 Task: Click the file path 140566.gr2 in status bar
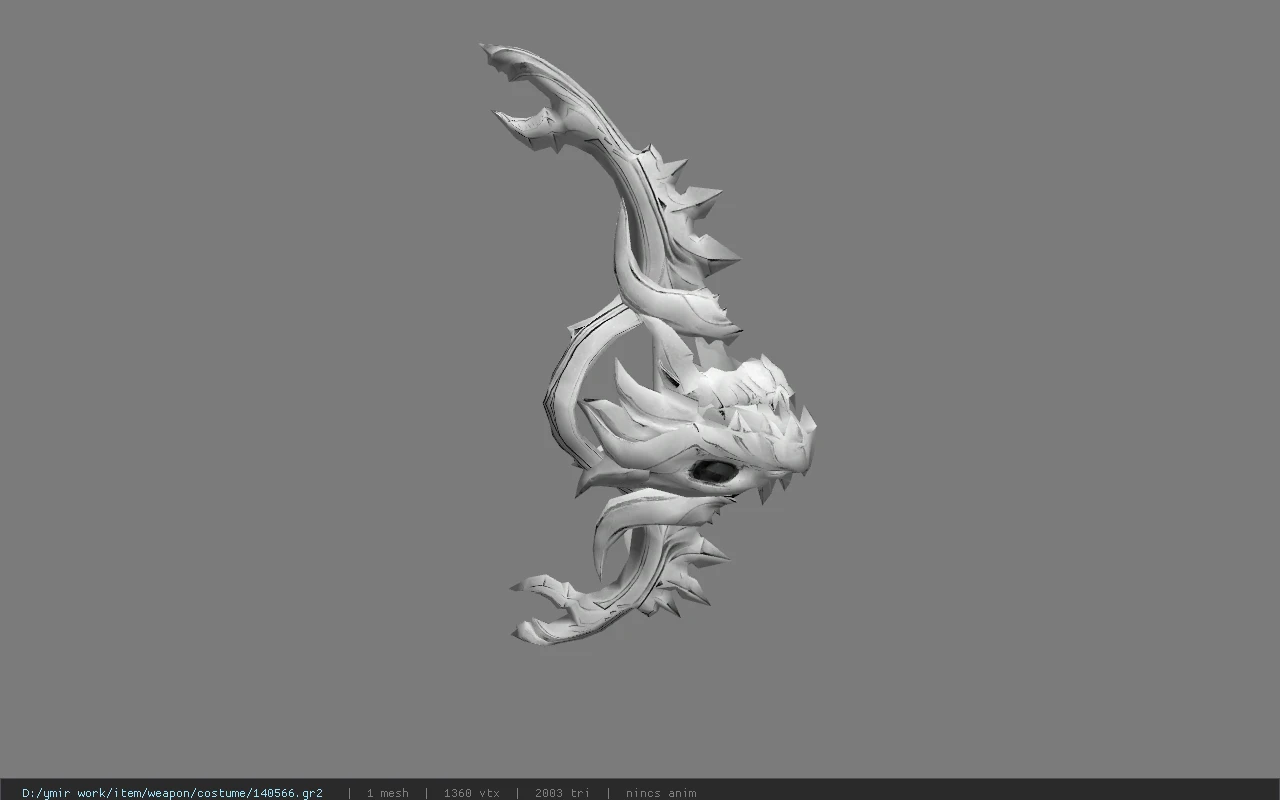point(172,793)
